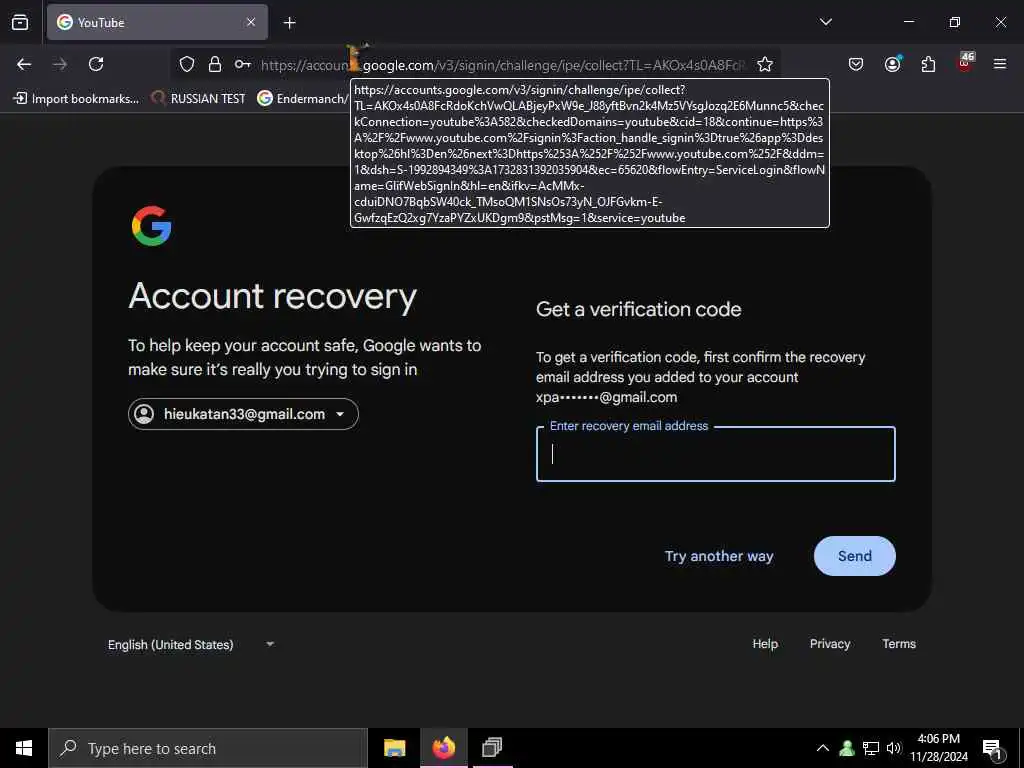The width and height of the screenshot is (1024, 768).
Task: Open the extension icon with 46 badge
Action: click(965, 63)
